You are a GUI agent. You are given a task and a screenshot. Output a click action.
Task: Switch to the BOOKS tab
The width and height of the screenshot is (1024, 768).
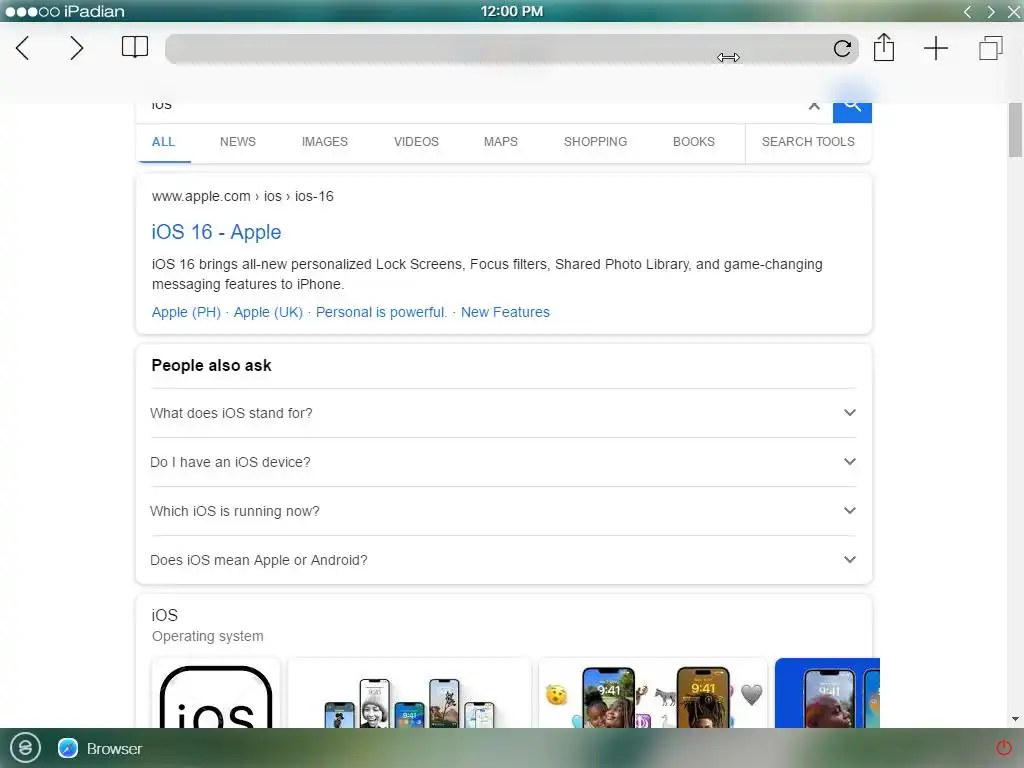(x=694, y=142)
